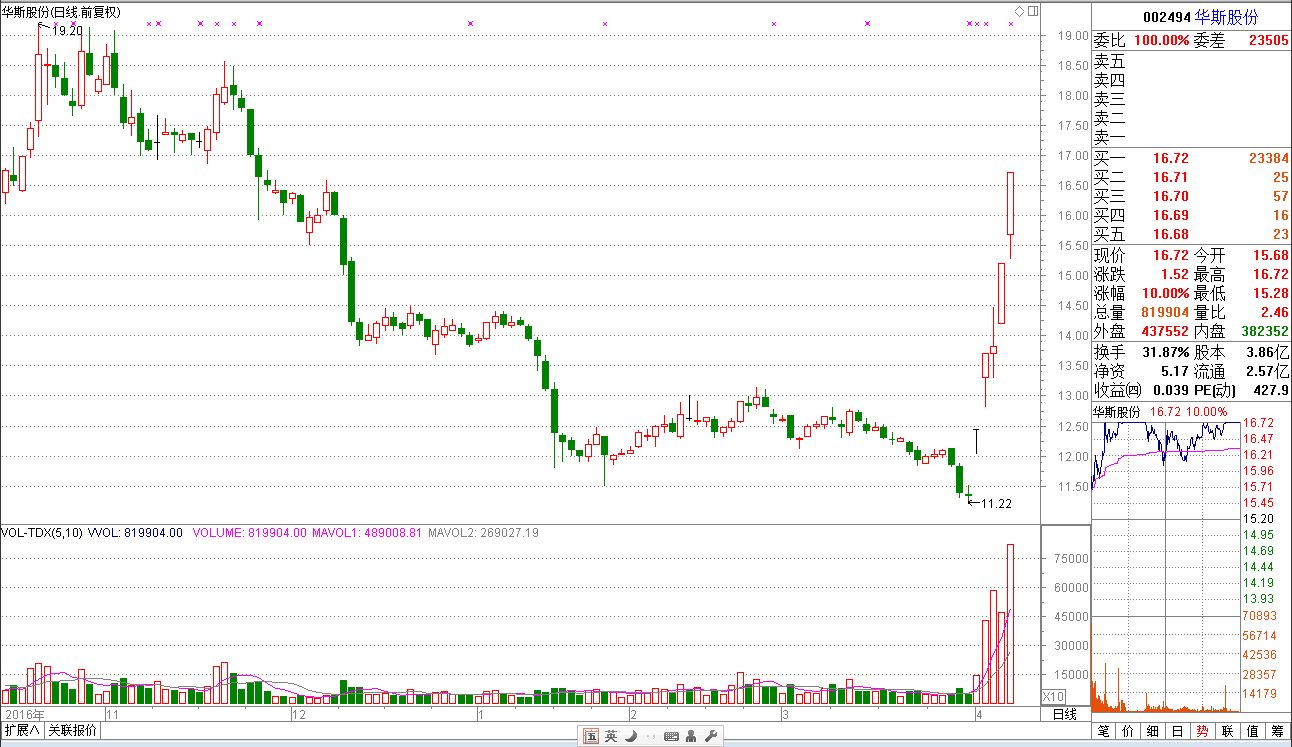Image resolution: width=1292 pixels, height=747 pixels.
Task: Click the 收益(四) 0.039 value
Action: (1172, 391)
